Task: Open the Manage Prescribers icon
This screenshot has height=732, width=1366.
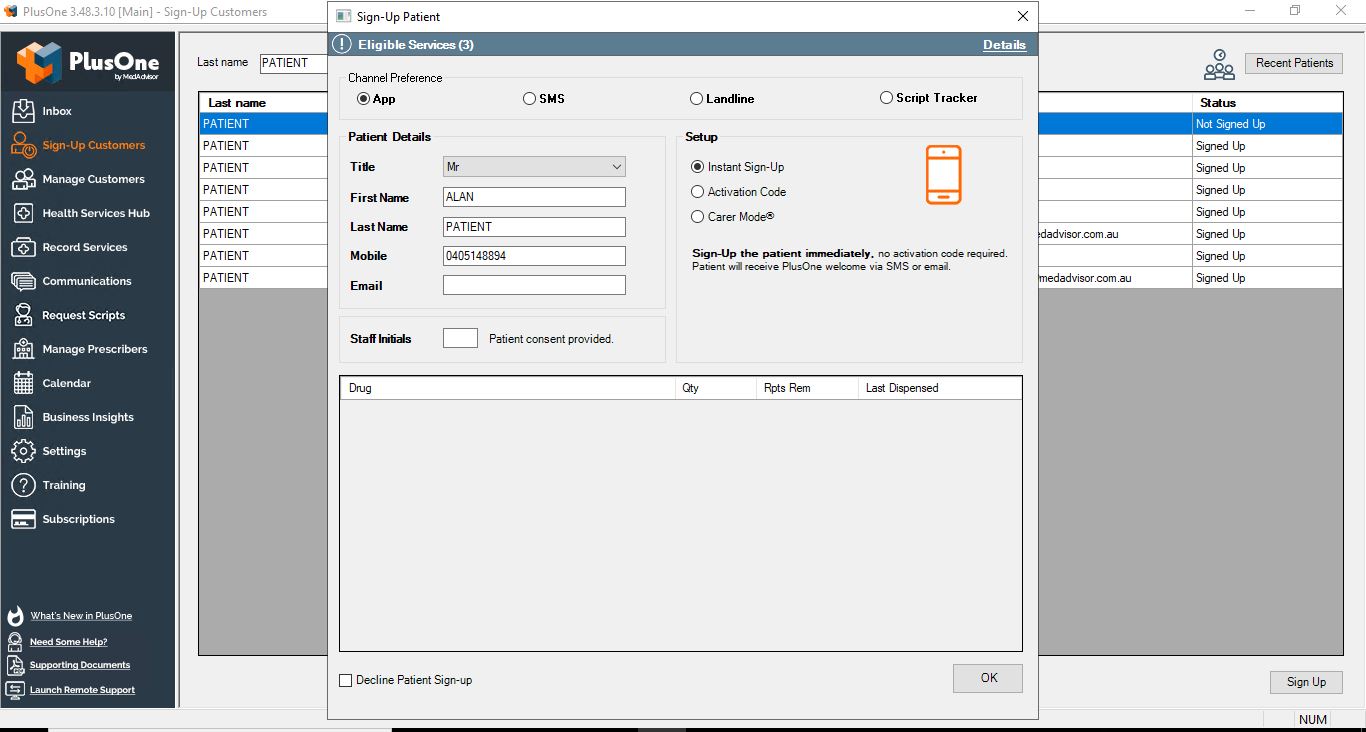Action: pyautogui.click(x=24, y=349)
